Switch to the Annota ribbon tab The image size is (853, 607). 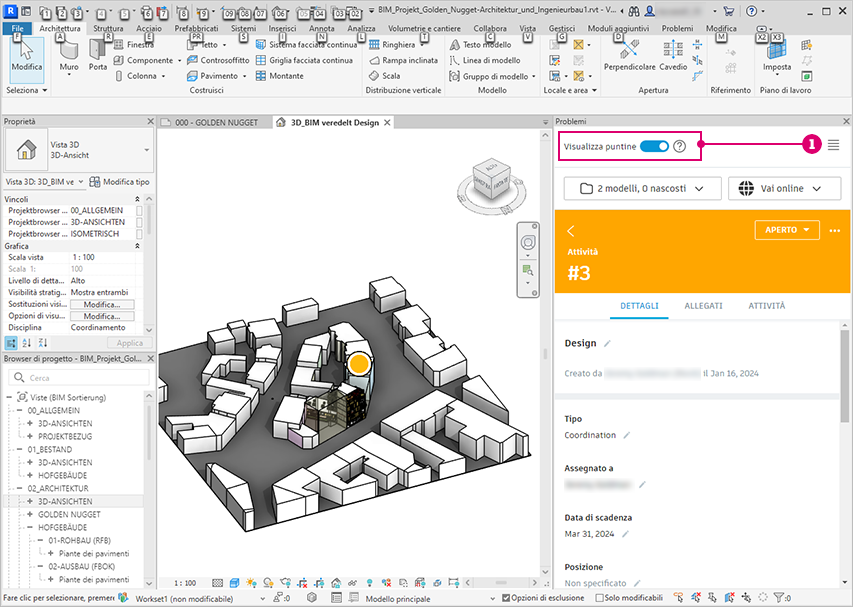tap(322, 28)
